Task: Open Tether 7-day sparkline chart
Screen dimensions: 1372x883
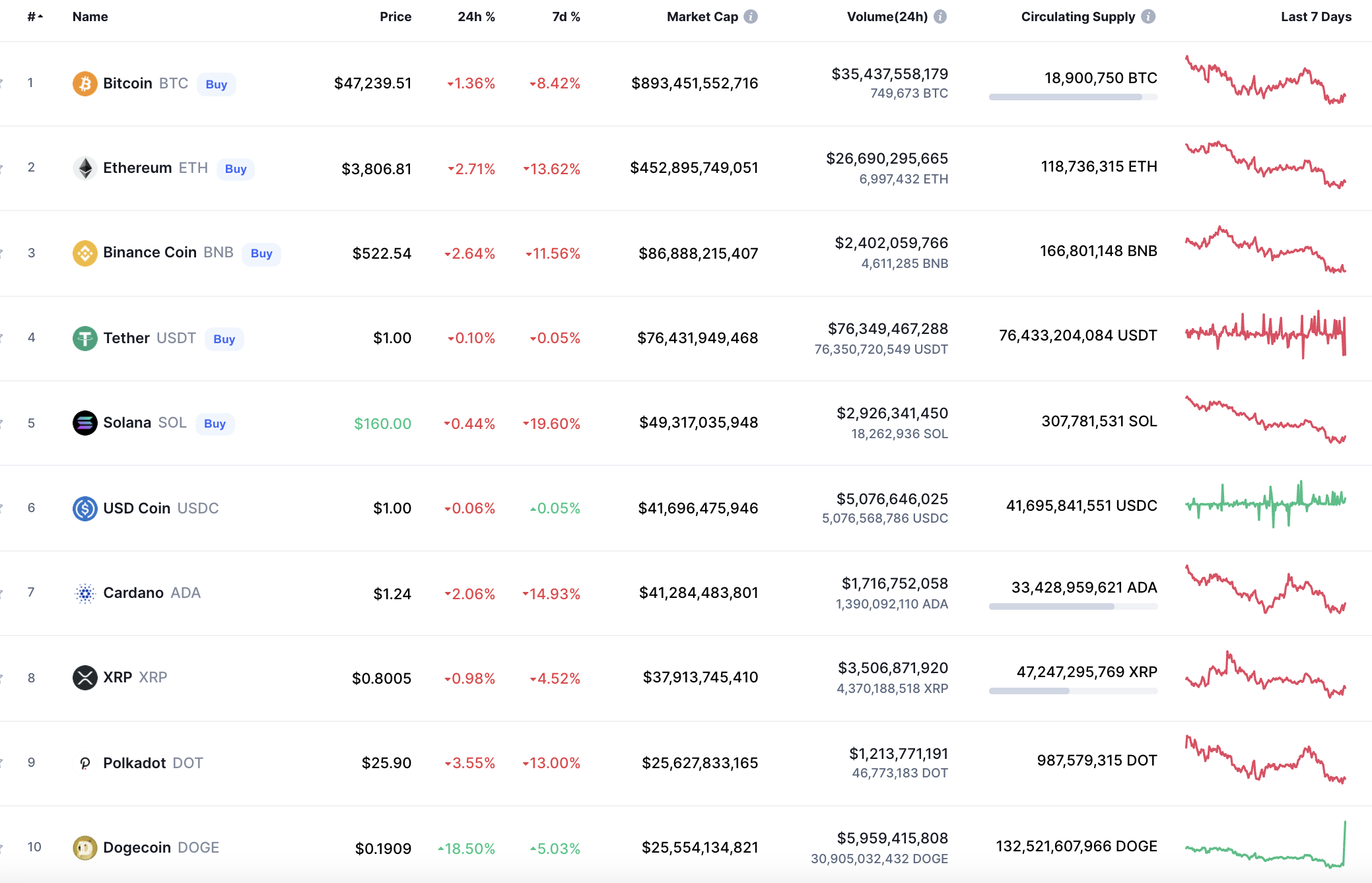Action: [1265, 335]
